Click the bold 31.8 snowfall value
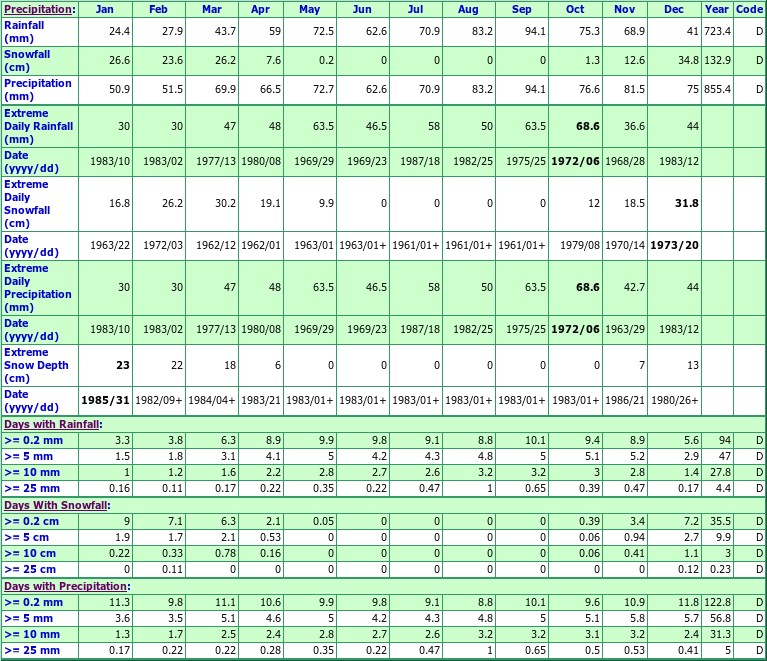The width and height of the screenshot is (767, 661). 686,203
